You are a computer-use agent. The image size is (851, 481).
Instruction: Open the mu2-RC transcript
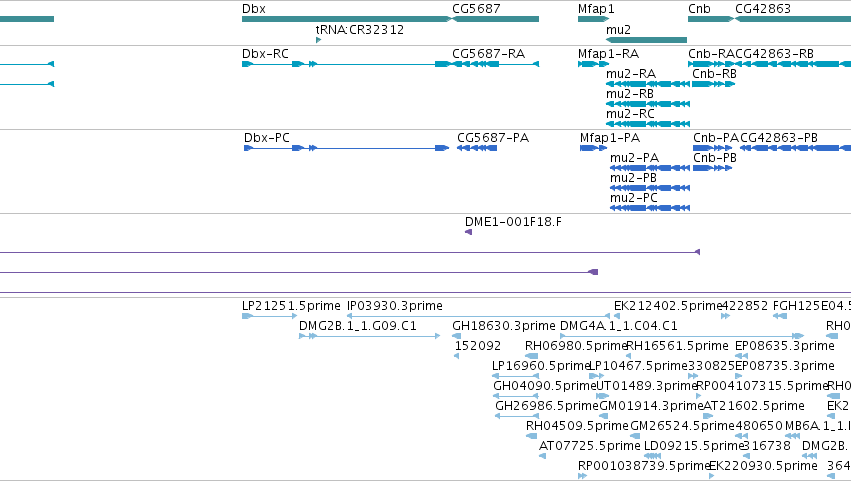click(648, 124)
